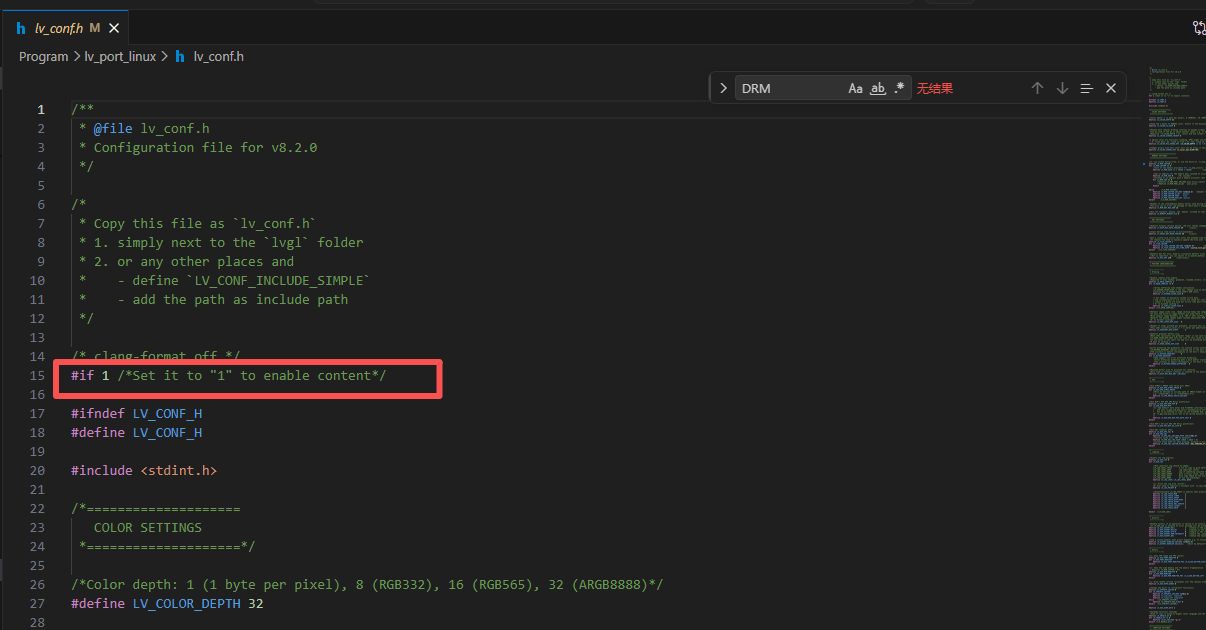Click the "Color depth" comment line

tap(367, 584)
